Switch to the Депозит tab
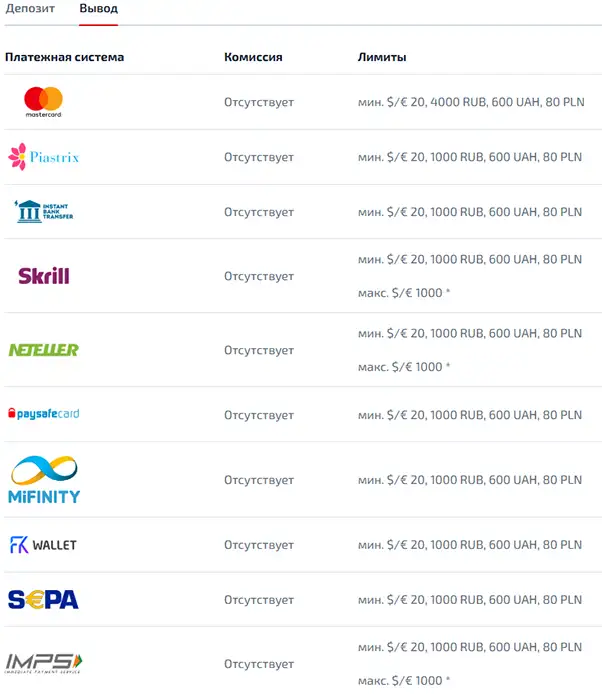The width and height of the screenshot is (602, 700). [30, 8]
